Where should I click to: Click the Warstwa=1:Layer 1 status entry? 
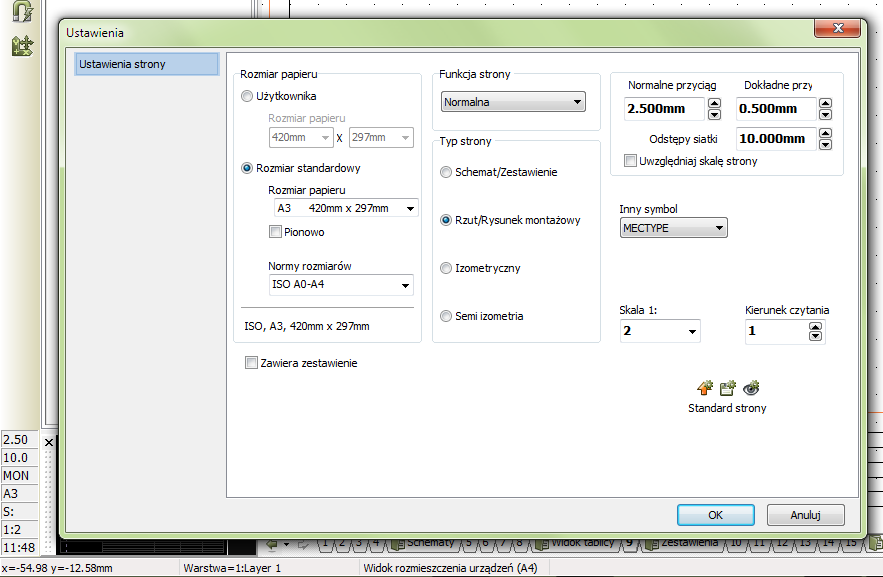232,568
